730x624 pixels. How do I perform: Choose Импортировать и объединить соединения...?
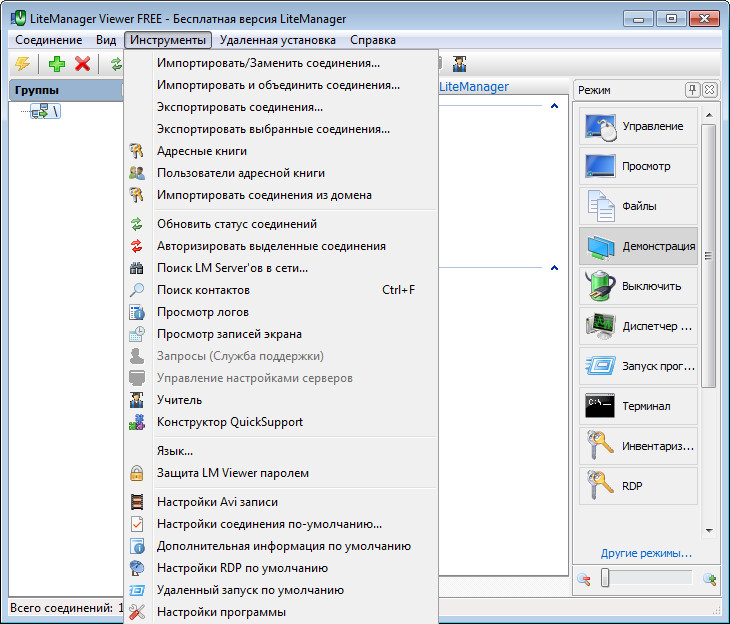click(281, 85)
